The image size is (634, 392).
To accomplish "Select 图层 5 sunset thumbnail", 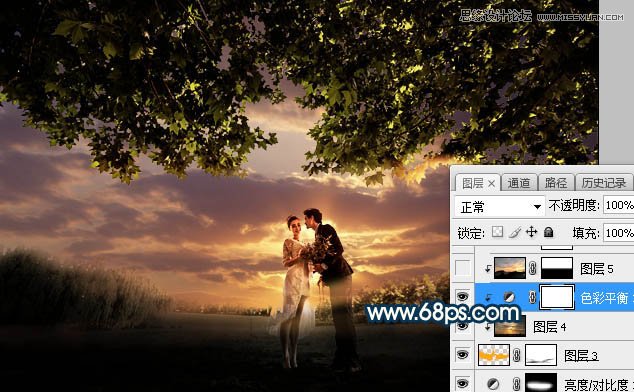I will click(510, 268).
